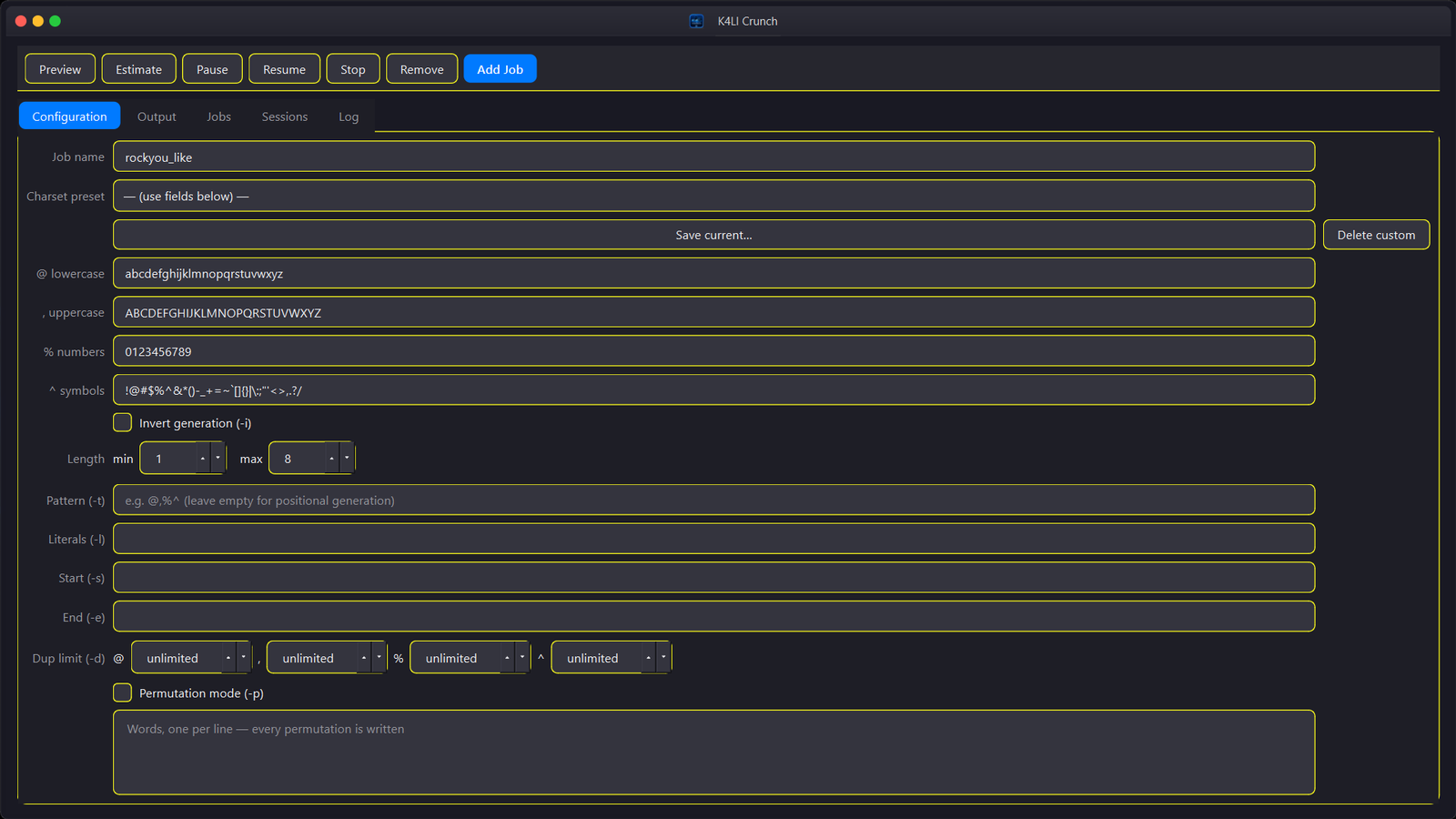Focus the Literals (-l) input field
The image size is (1456, 819).
click(x=713, y=539)
